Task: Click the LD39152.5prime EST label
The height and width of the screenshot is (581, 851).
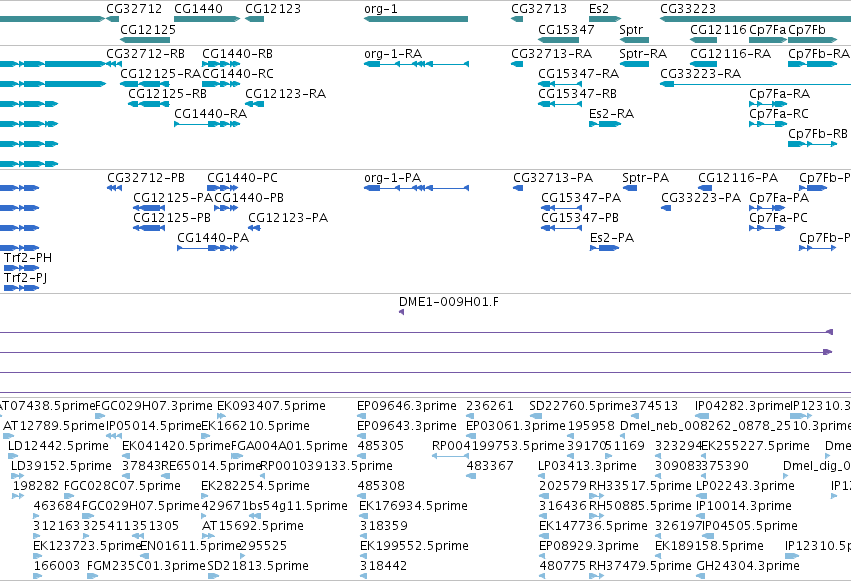Action: [x=61, y=467]
